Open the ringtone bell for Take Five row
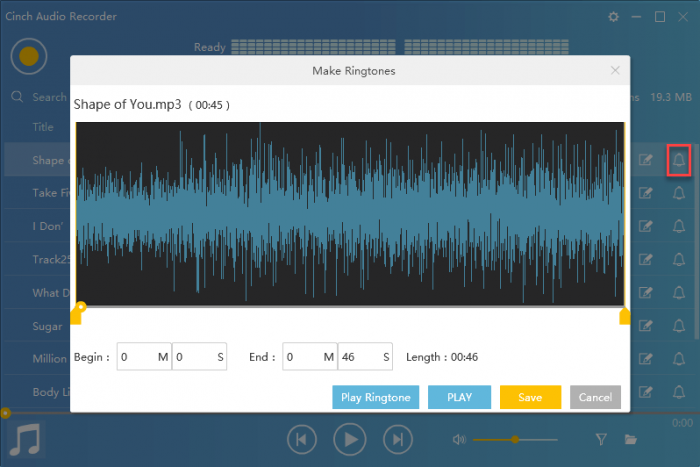The image size is (700, 467). tap(679, 193)
